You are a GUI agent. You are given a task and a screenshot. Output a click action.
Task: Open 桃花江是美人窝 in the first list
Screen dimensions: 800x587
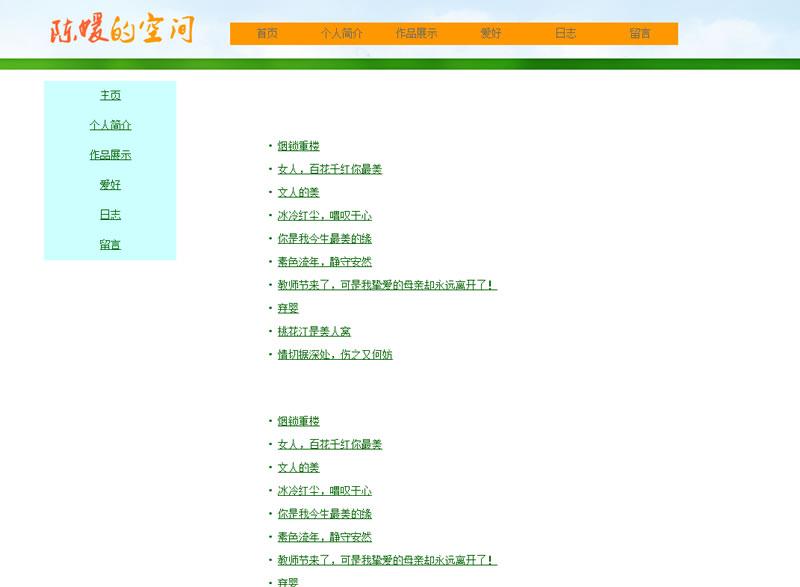[314, 332]
